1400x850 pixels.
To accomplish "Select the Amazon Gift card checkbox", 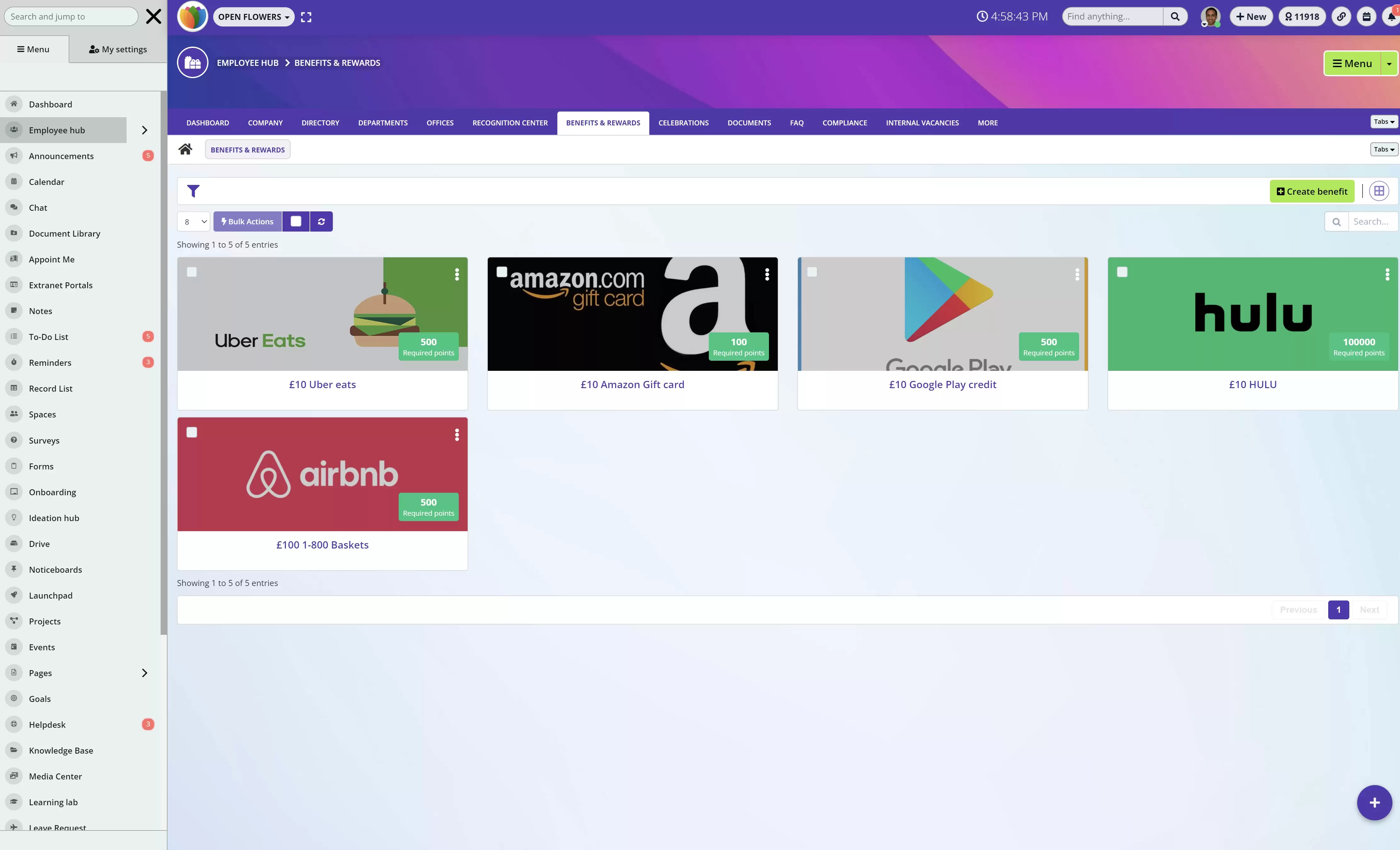I will 502,272.
